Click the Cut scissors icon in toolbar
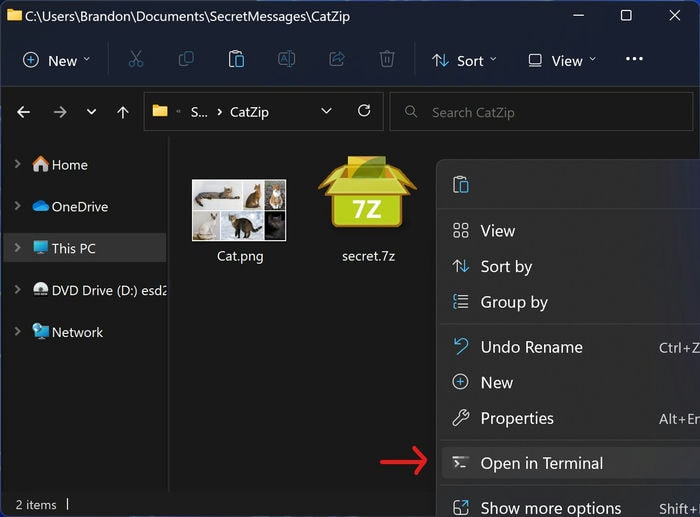The width and height of the screenshot is (700, 517). (136, 60)
